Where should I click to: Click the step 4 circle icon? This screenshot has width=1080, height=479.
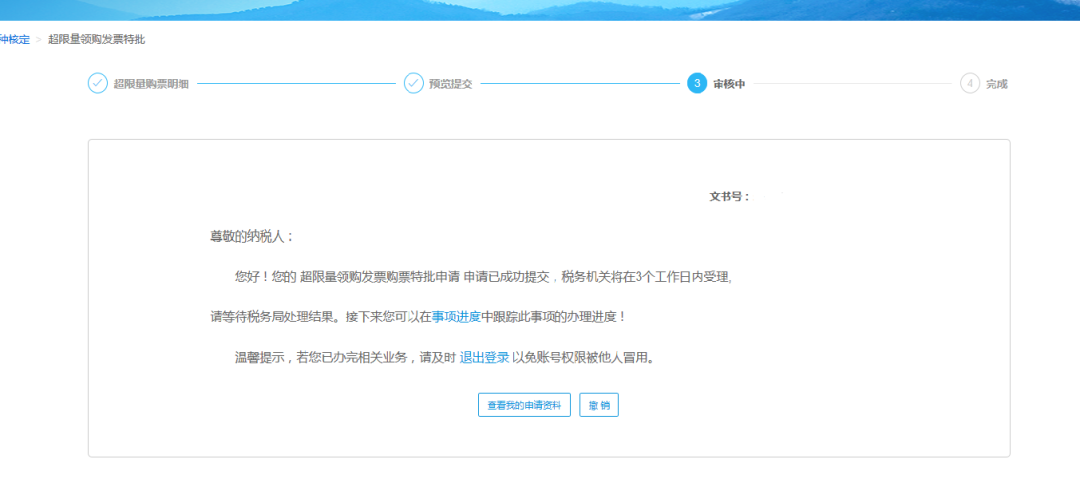pos(970,83)
